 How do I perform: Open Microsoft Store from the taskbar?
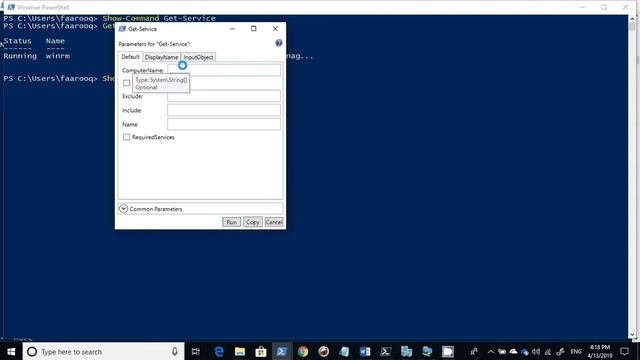click(x=261, y=351)
